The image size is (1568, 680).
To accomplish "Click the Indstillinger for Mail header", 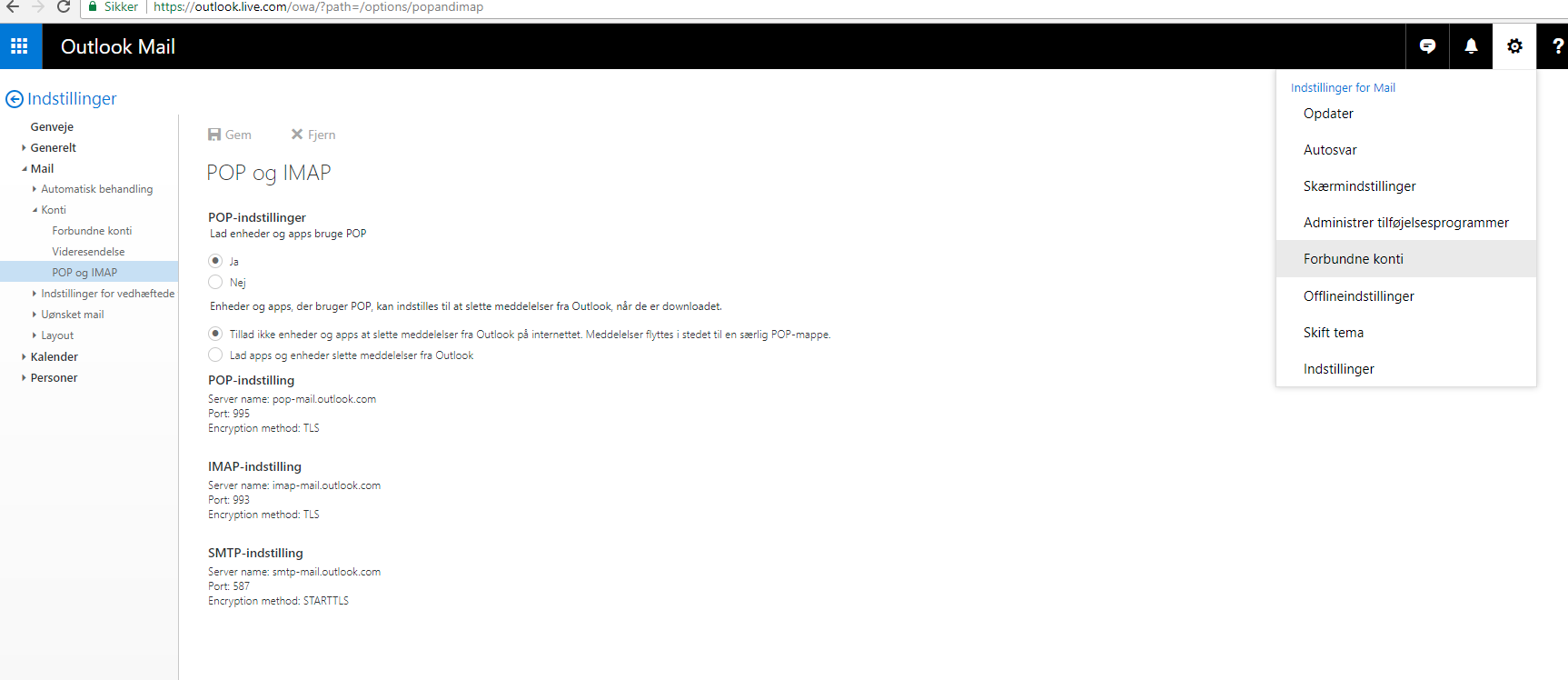I will (1343, 87).
